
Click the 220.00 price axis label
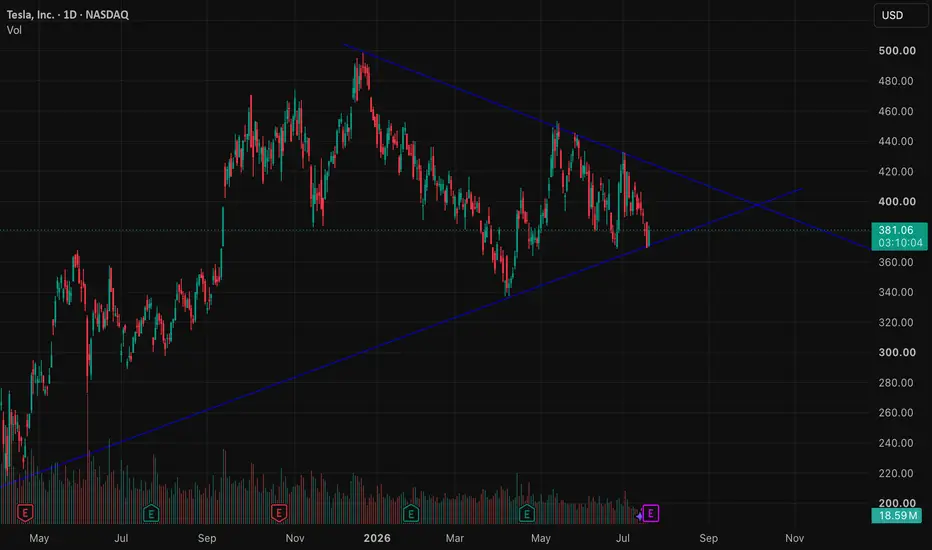click(896, 473)
